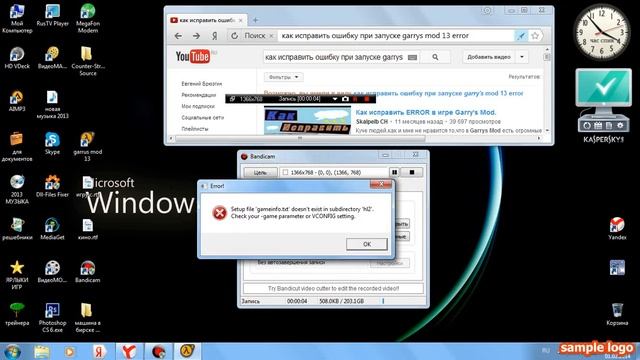
Task: Go back in the browser
Action: point(178,36)
